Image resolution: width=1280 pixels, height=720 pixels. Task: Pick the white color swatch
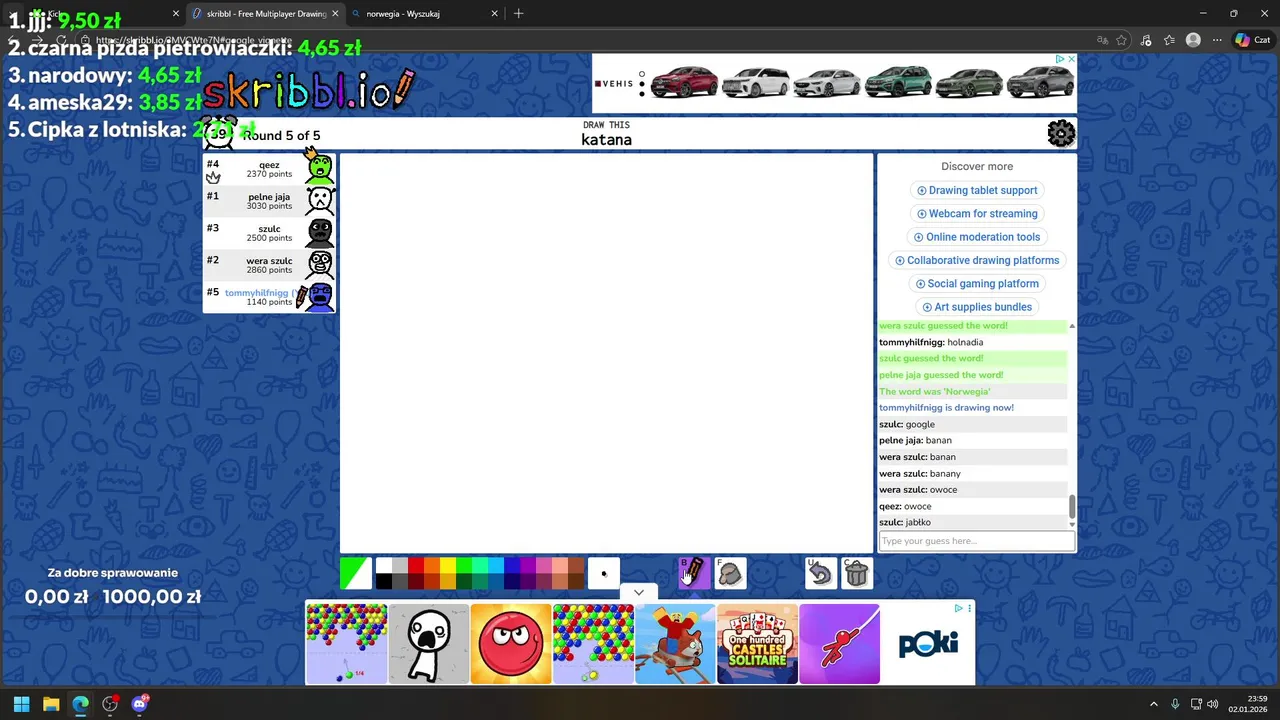(384, 566)
